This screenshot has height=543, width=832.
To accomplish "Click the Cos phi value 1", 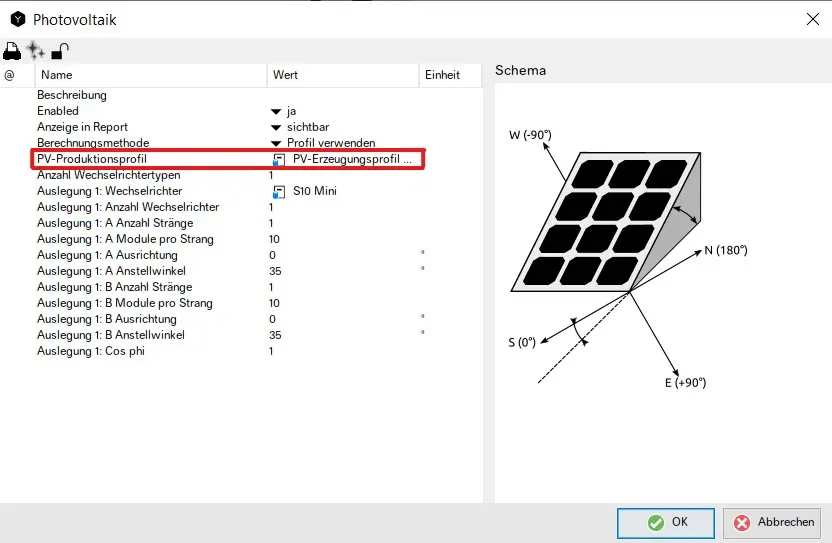I will (271, 351).
